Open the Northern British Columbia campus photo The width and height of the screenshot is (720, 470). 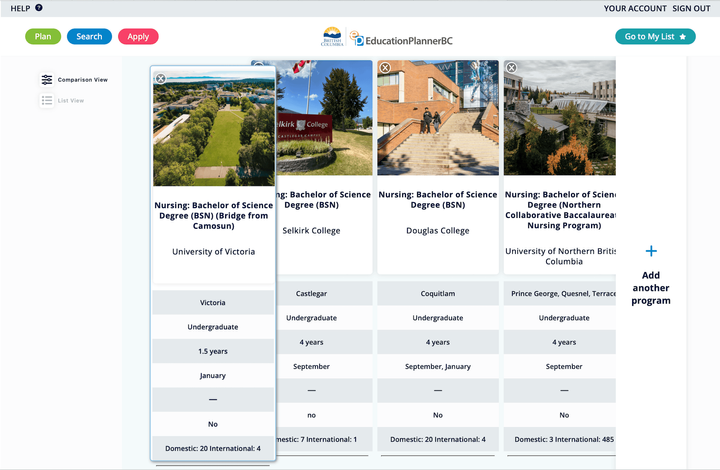click(560, 118)
